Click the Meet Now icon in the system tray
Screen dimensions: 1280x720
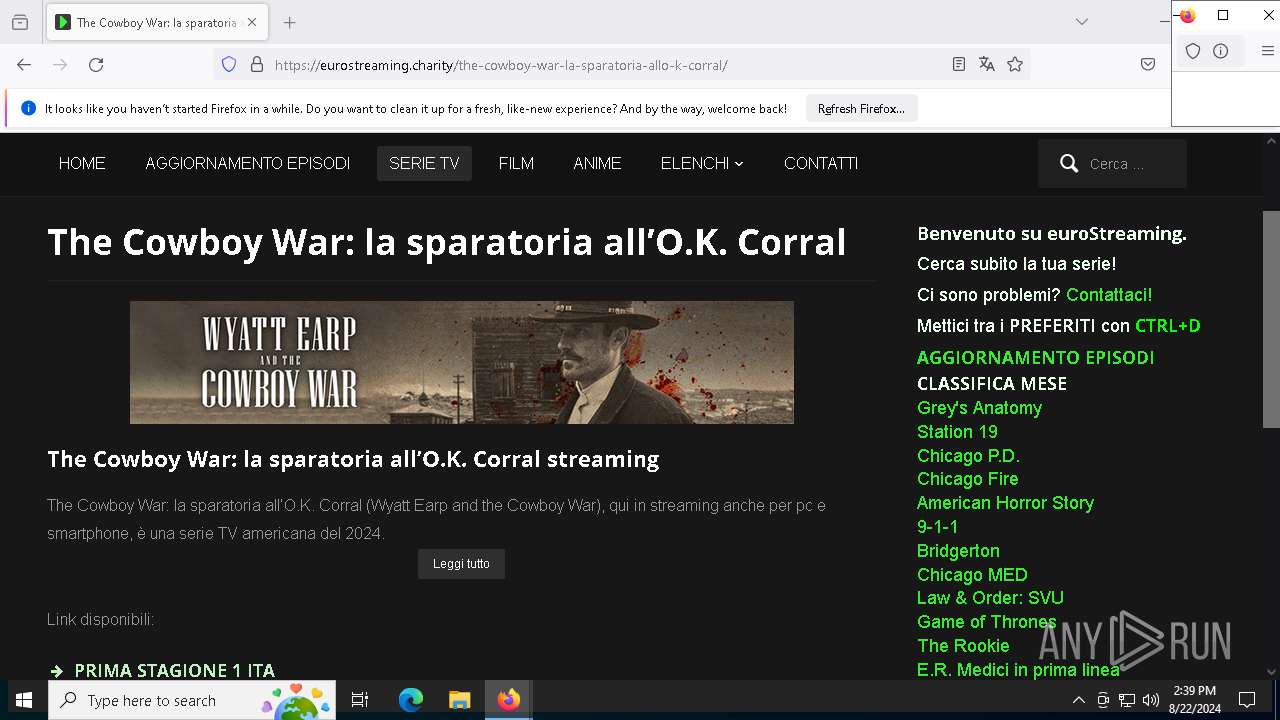pos(1103,700)
